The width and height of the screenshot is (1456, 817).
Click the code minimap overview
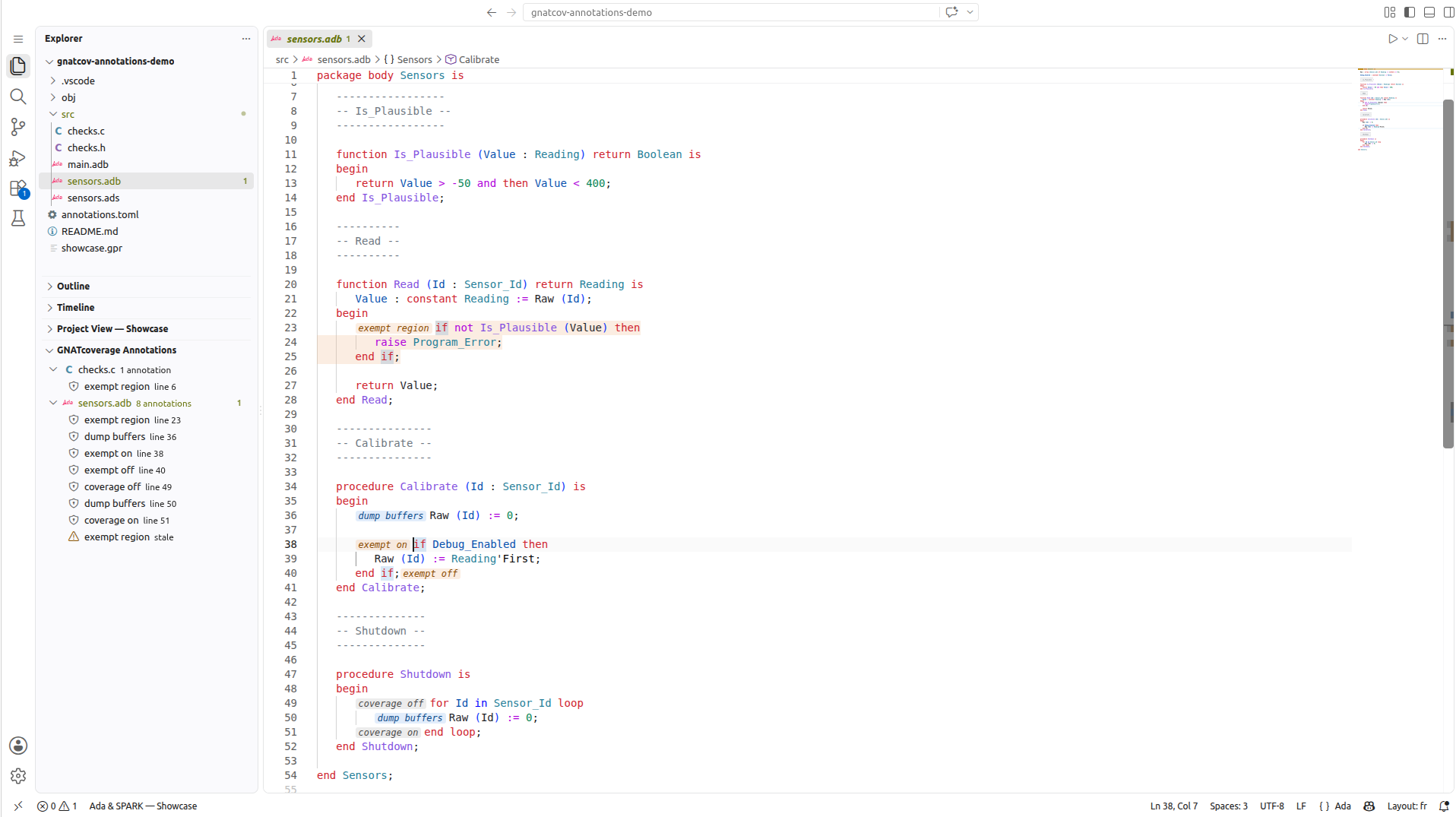1399,110
